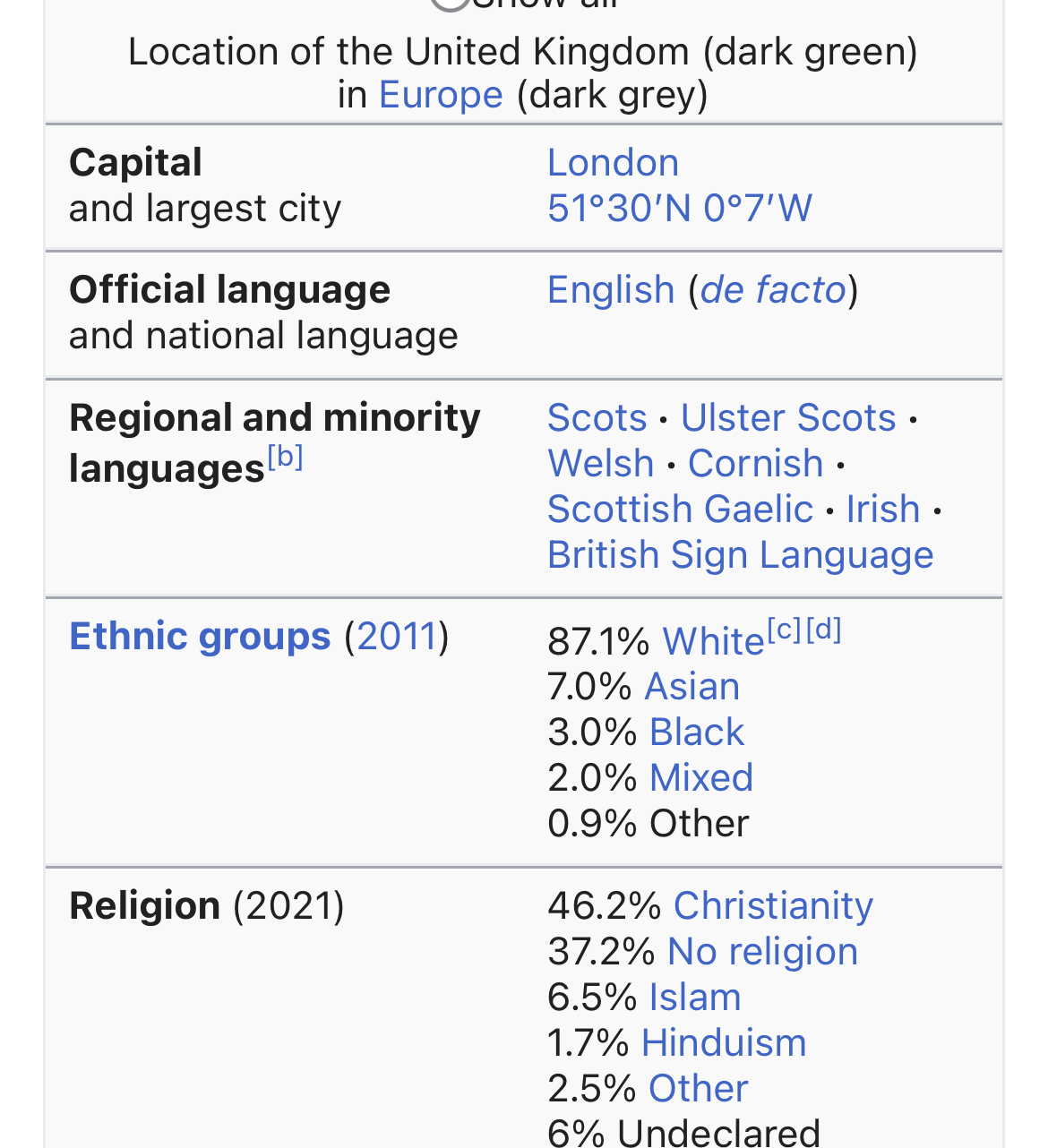Open the Christianity religion link
This screenshot has height=1148, width=1048.
click(x=773, y=906)
